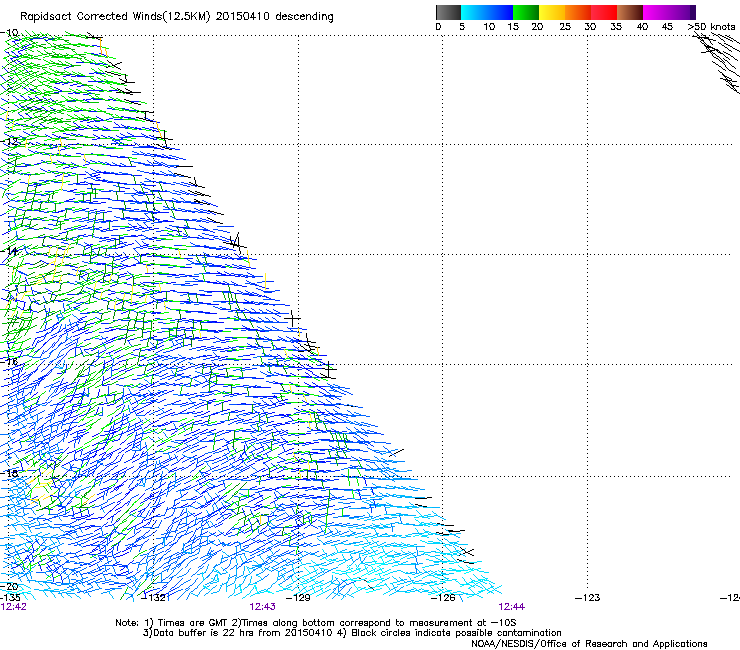Select the '-14' latitude axis label

pos(9,251)
